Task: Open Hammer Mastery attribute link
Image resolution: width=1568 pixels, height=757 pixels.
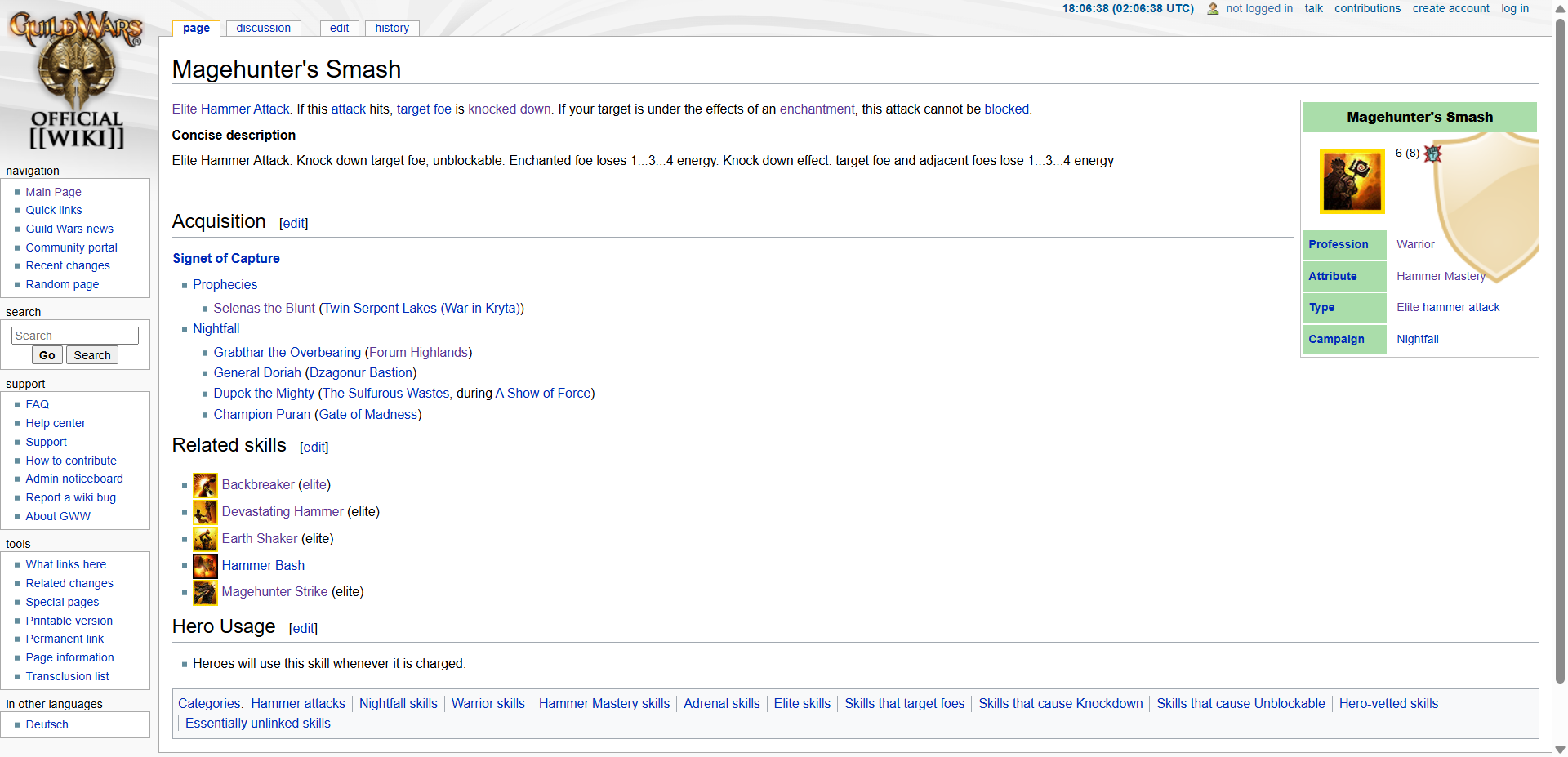Action: coord(1441,276)
